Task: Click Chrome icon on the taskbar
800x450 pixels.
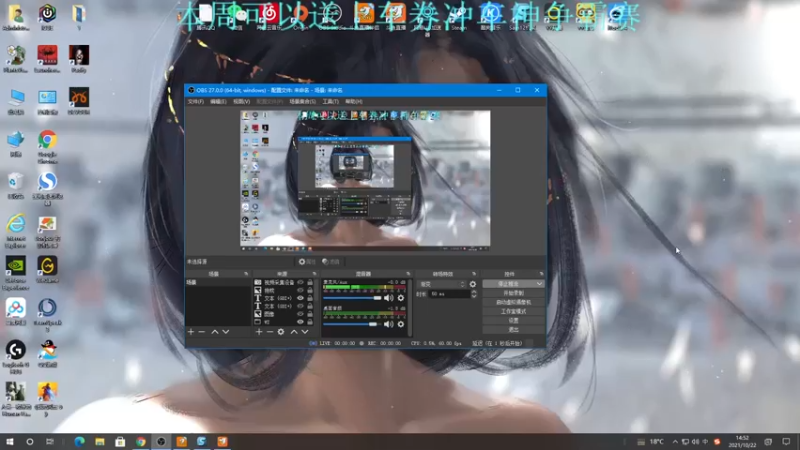Action: tap(140, 441)
